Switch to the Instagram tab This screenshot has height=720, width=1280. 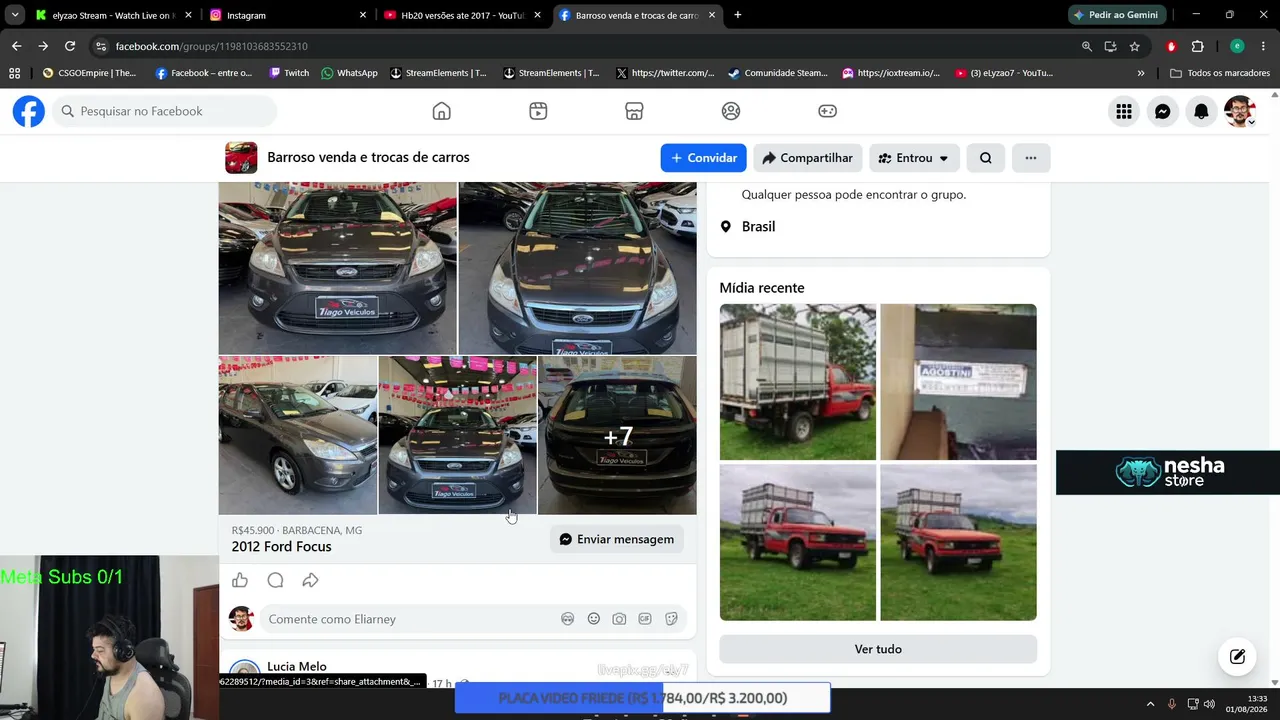point(288,15)
